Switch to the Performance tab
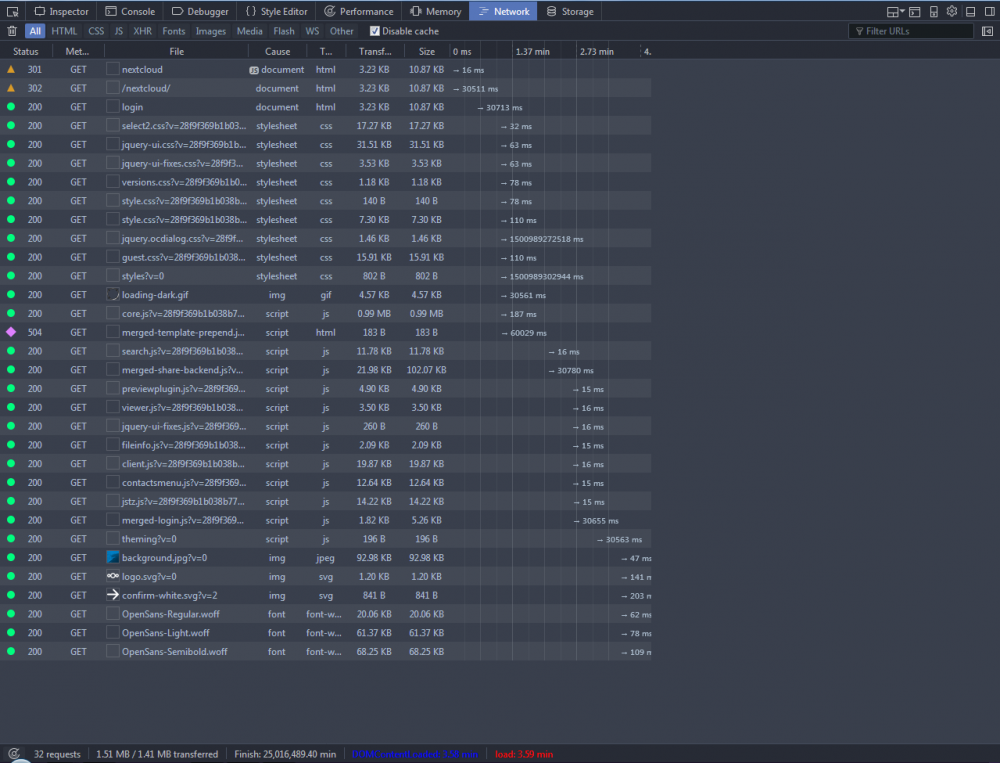Screen dimensions: 1000x763 point(358,11)
